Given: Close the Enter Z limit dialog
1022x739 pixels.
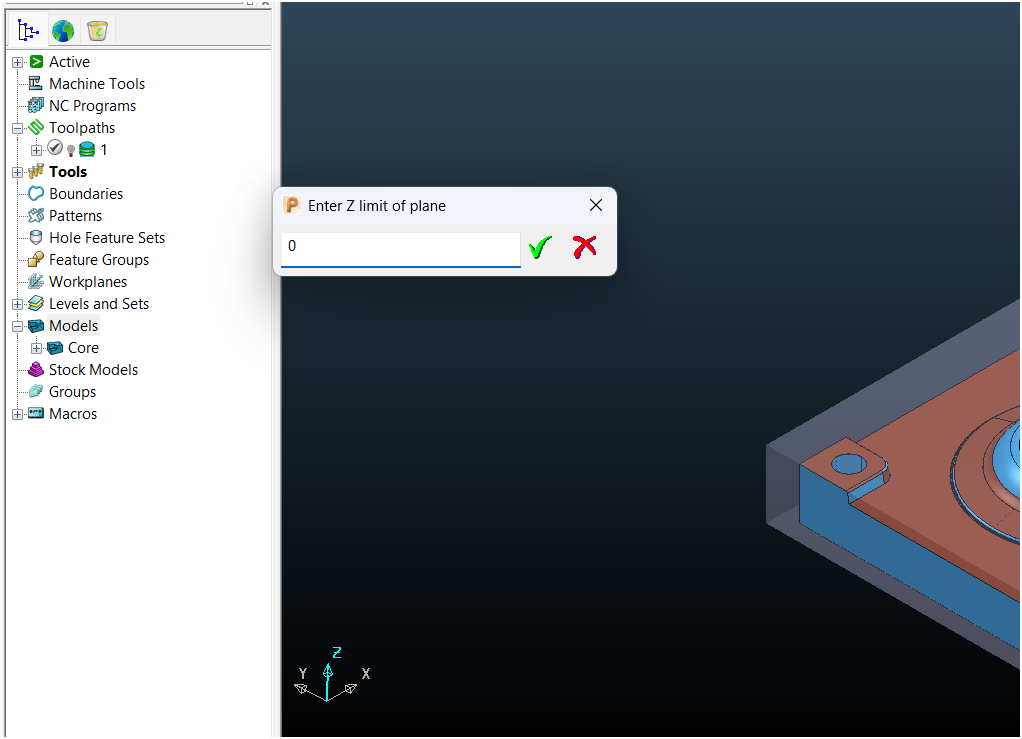Looking at the screenshot, I should (596, 205).
